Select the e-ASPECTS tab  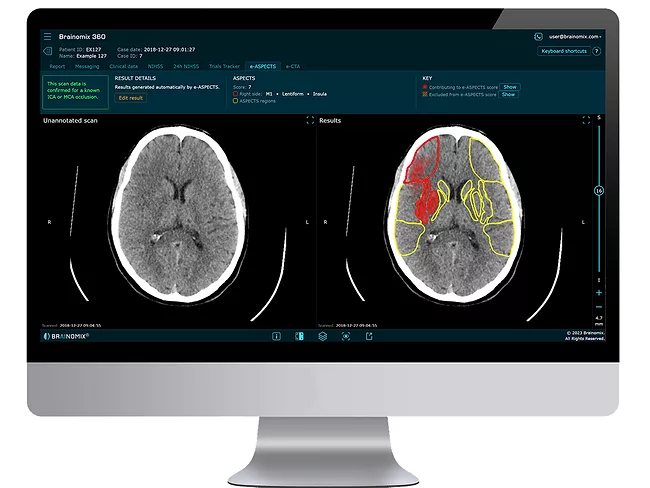[x=263, y=66]
